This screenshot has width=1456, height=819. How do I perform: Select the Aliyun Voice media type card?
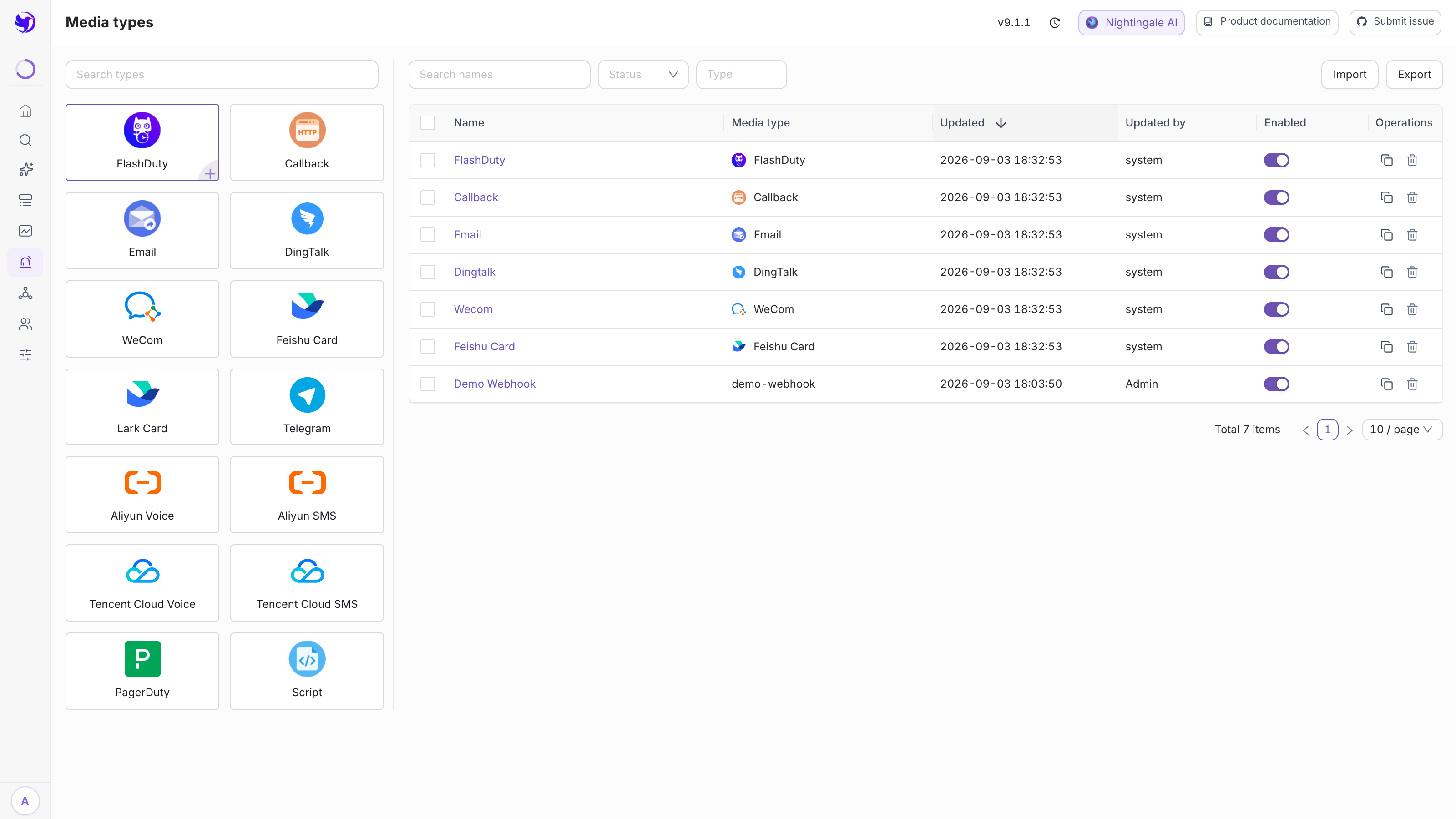142,495
